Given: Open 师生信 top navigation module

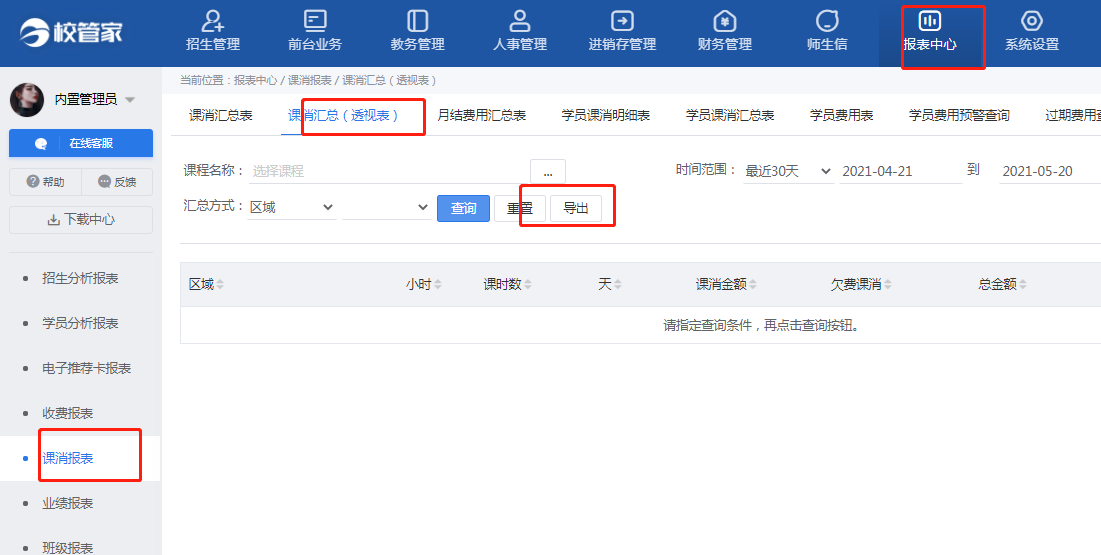Looking at the screenshot, I should (827, 32).
